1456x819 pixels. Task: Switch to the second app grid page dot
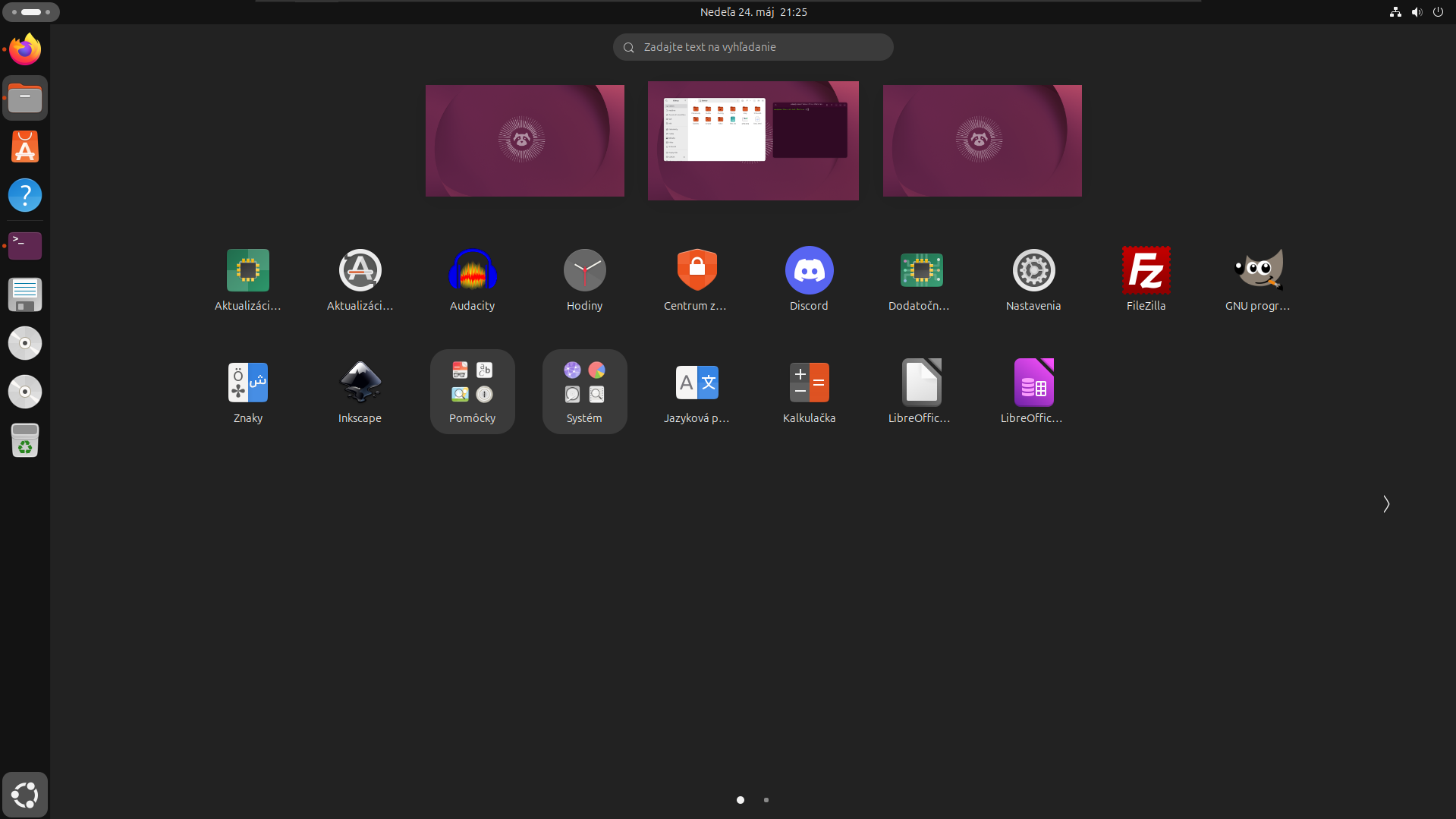pos(766,800)
